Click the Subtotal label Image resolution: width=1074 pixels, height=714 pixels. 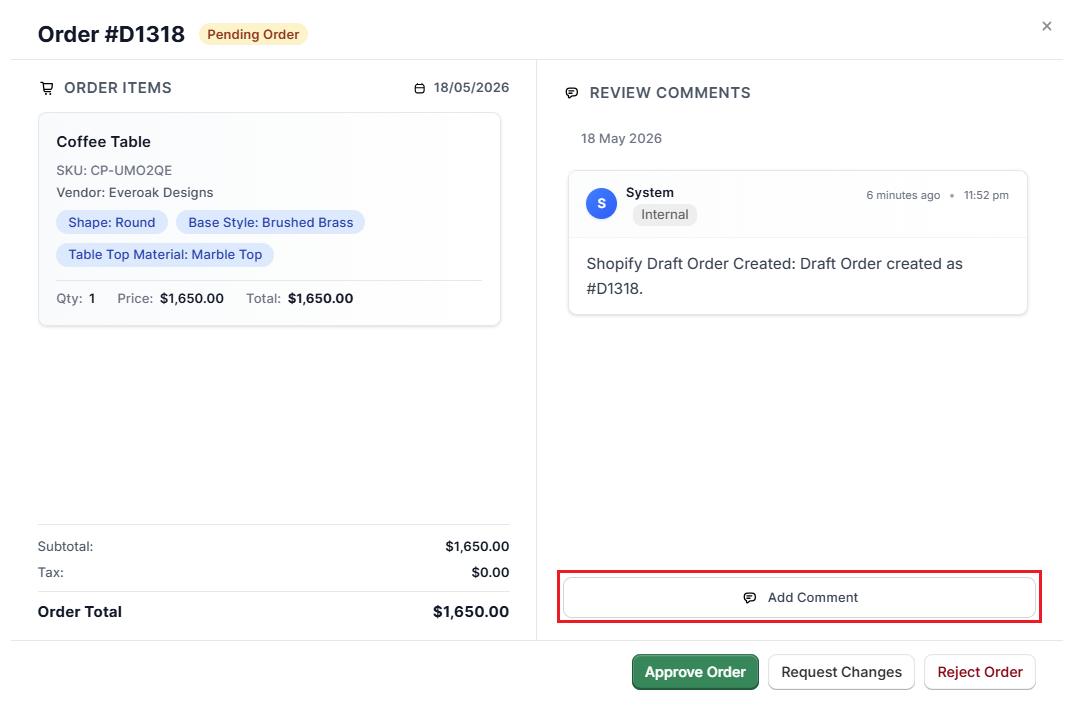pyautogui.click(x=65, y=546)
